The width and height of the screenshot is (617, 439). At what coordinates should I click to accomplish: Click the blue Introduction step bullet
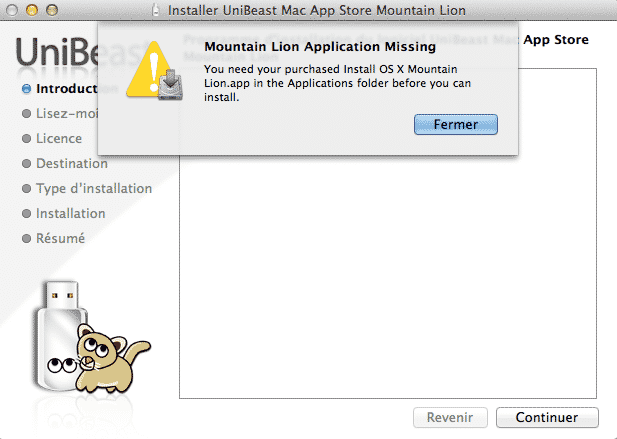(x=26, y=89)
